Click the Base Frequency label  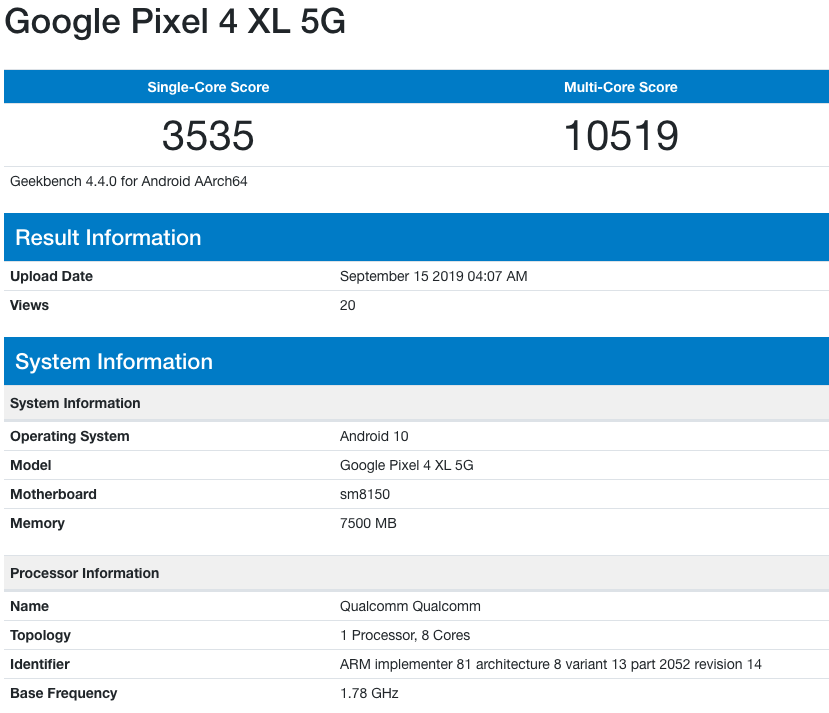pyautogui.click(x=63, y=694)
